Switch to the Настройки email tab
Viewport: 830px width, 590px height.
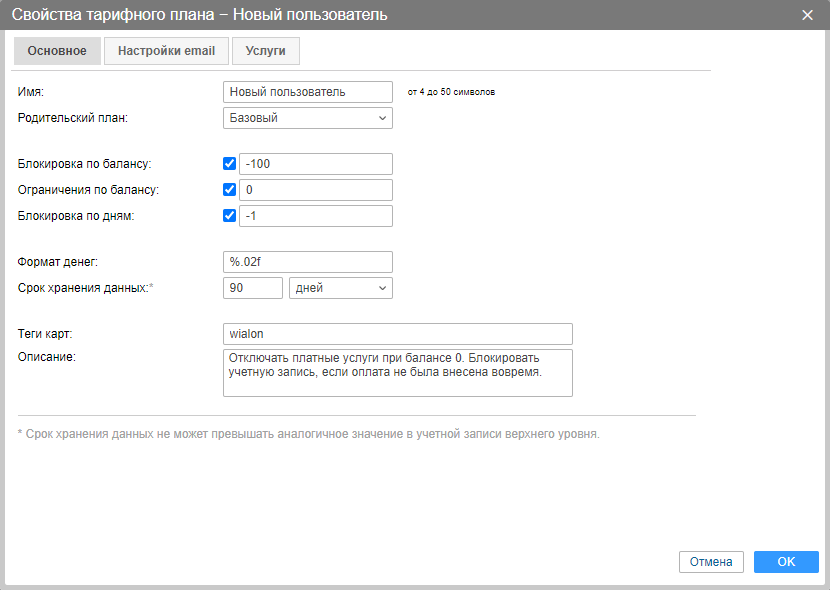tap(166, 51)
